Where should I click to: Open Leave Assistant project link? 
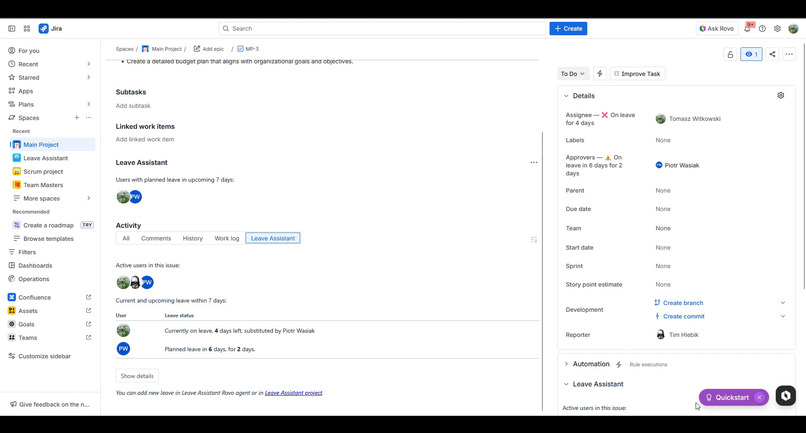(x=294, y=393)
